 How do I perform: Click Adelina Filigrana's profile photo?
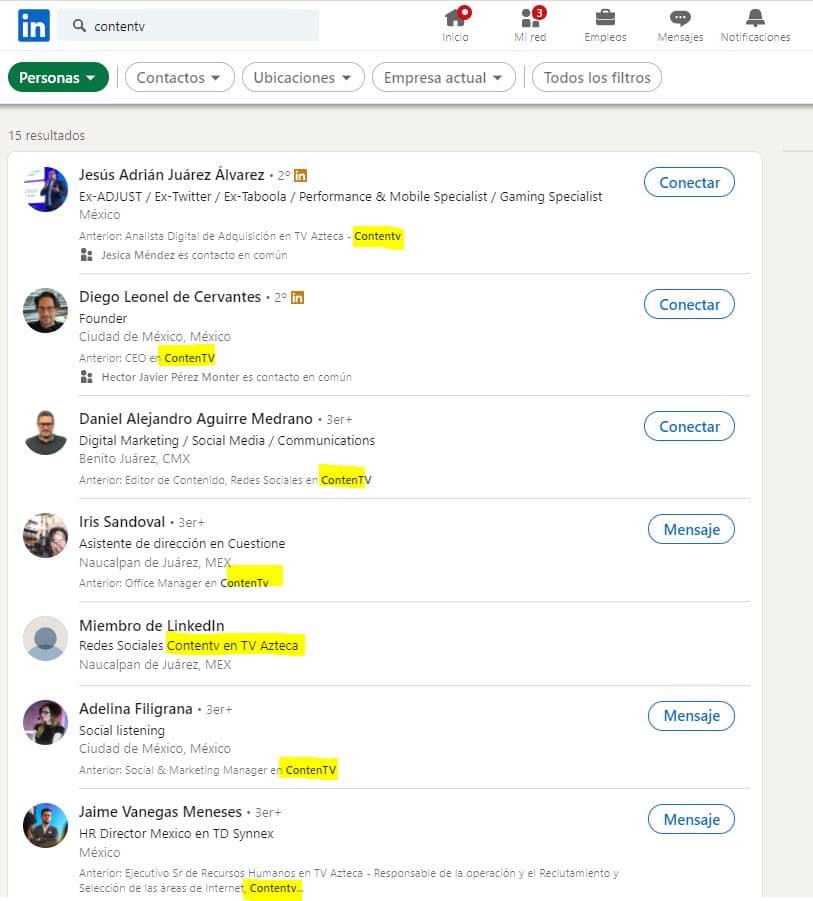click(45, 722)
